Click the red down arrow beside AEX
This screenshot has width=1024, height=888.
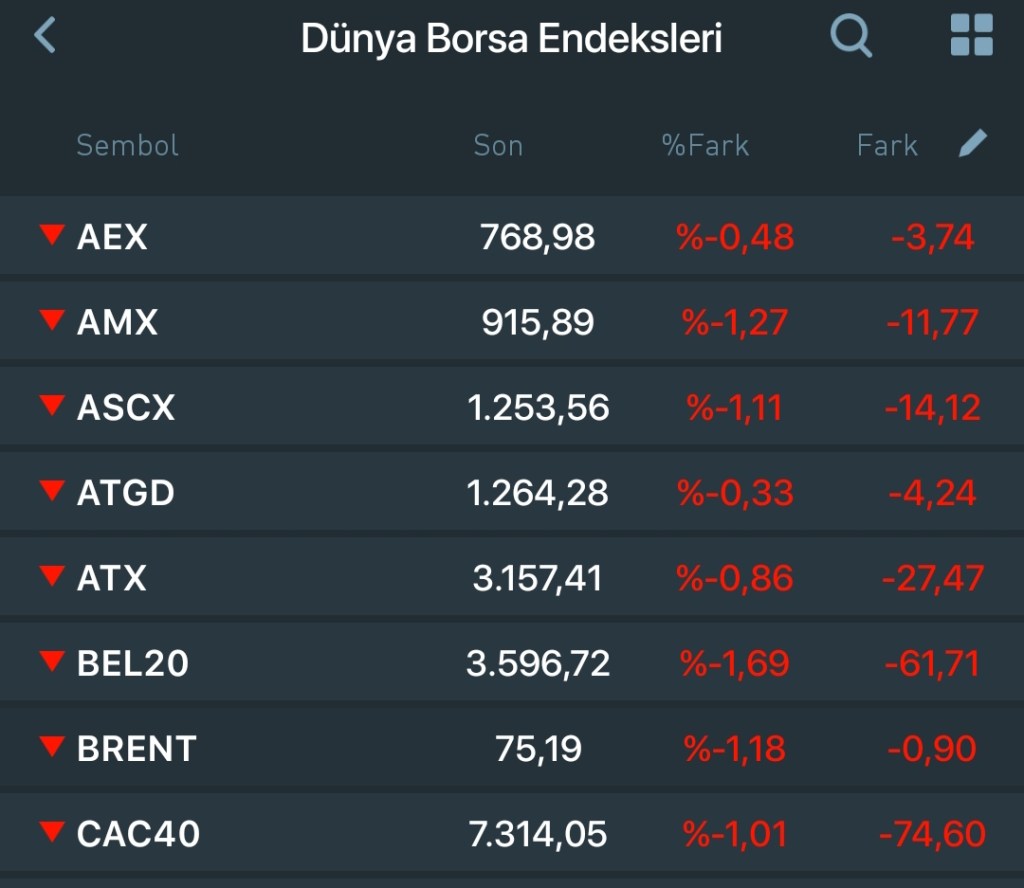pos(51,235)
